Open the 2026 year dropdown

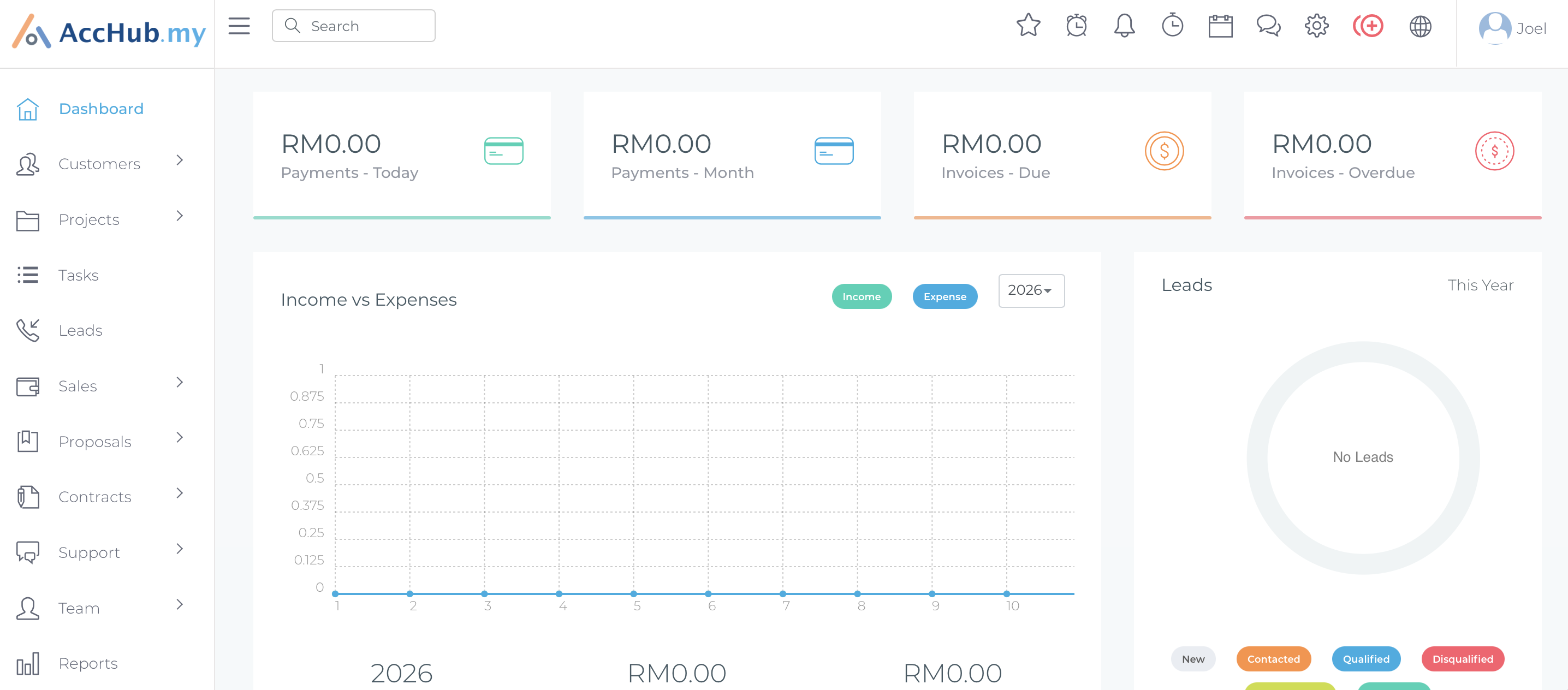click(x=1031, y=290)
